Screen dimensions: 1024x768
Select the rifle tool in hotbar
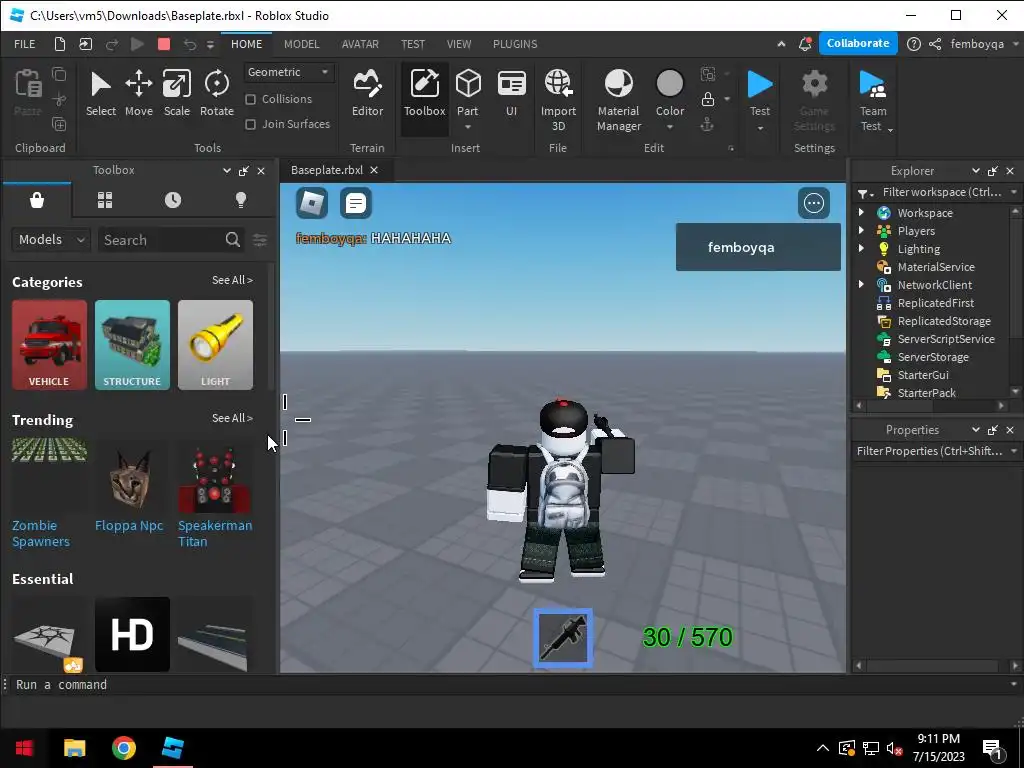pos(563,638)
